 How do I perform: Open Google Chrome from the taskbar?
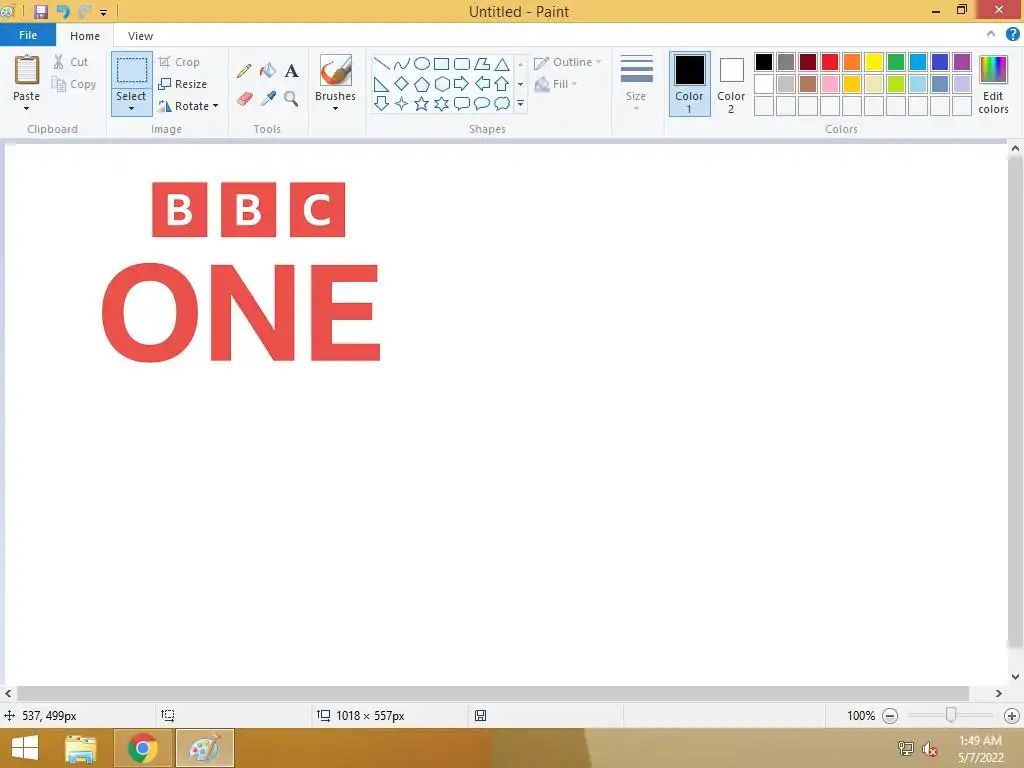tap(142, 748)
